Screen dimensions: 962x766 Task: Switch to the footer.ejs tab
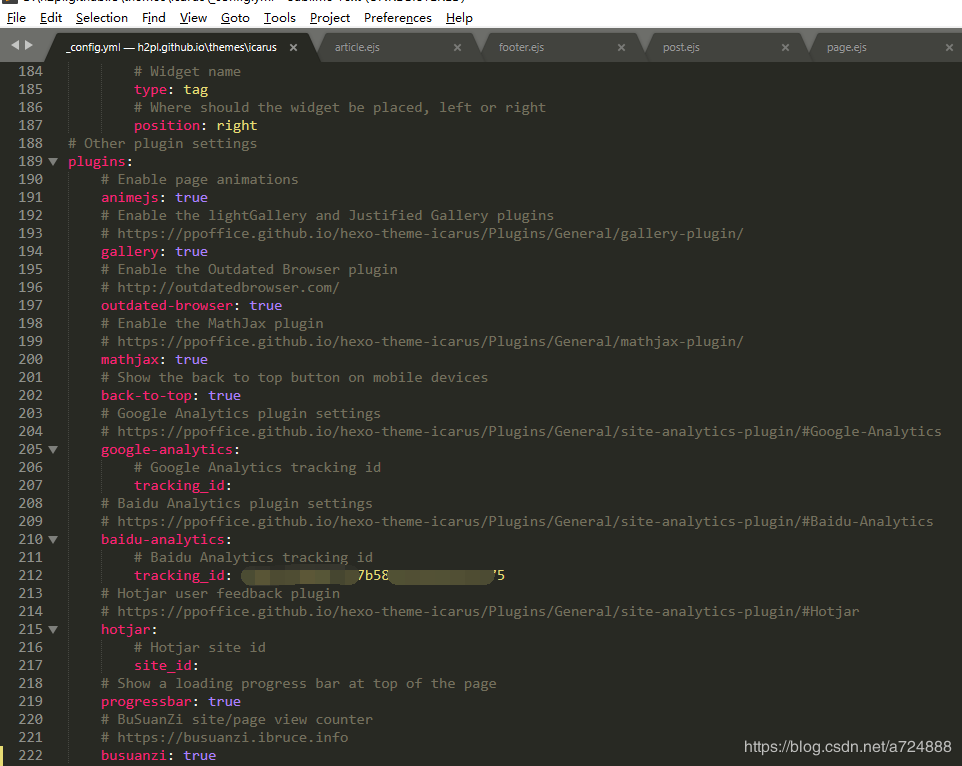(521, 47)
